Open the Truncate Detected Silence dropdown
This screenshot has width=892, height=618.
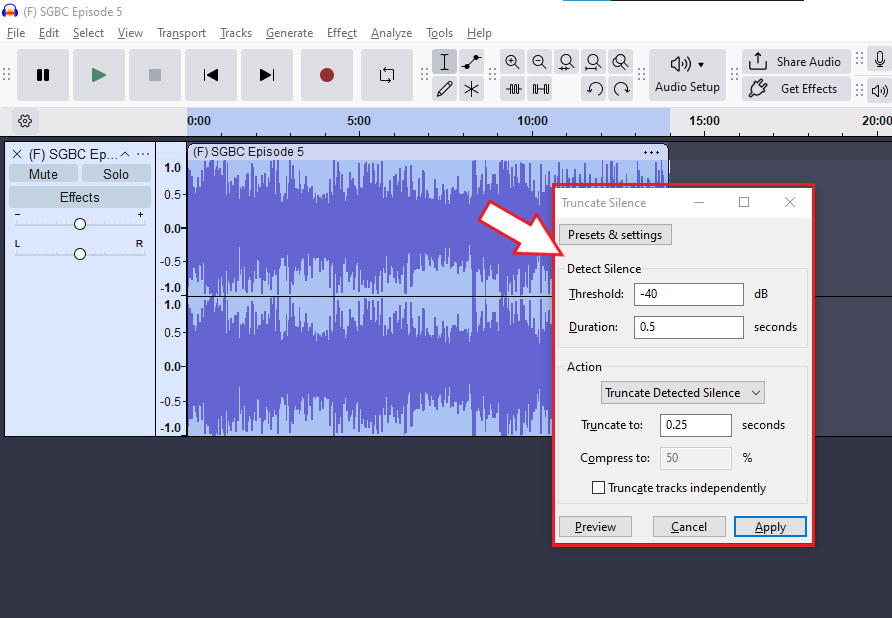pos(683,393)
